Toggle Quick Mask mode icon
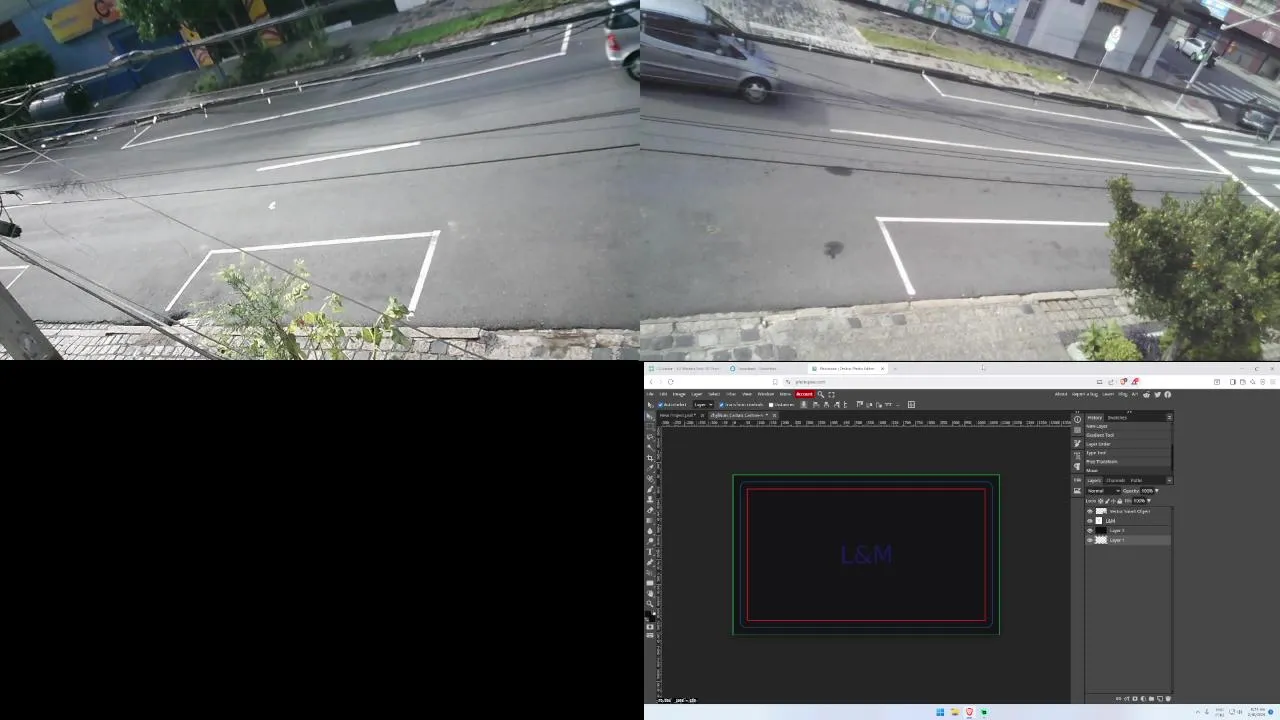 pos(650,627)
